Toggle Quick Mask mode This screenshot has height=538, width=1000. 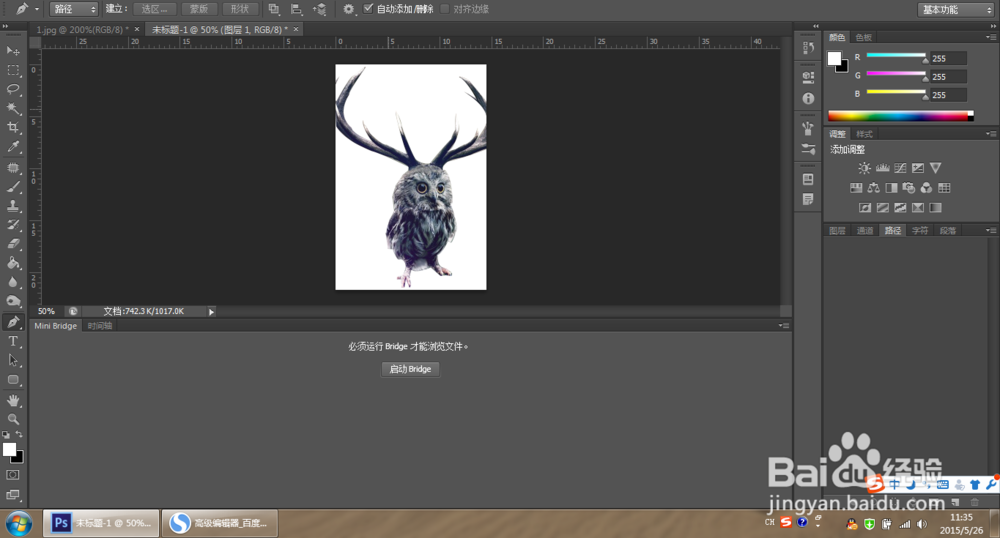coord(13,476)
